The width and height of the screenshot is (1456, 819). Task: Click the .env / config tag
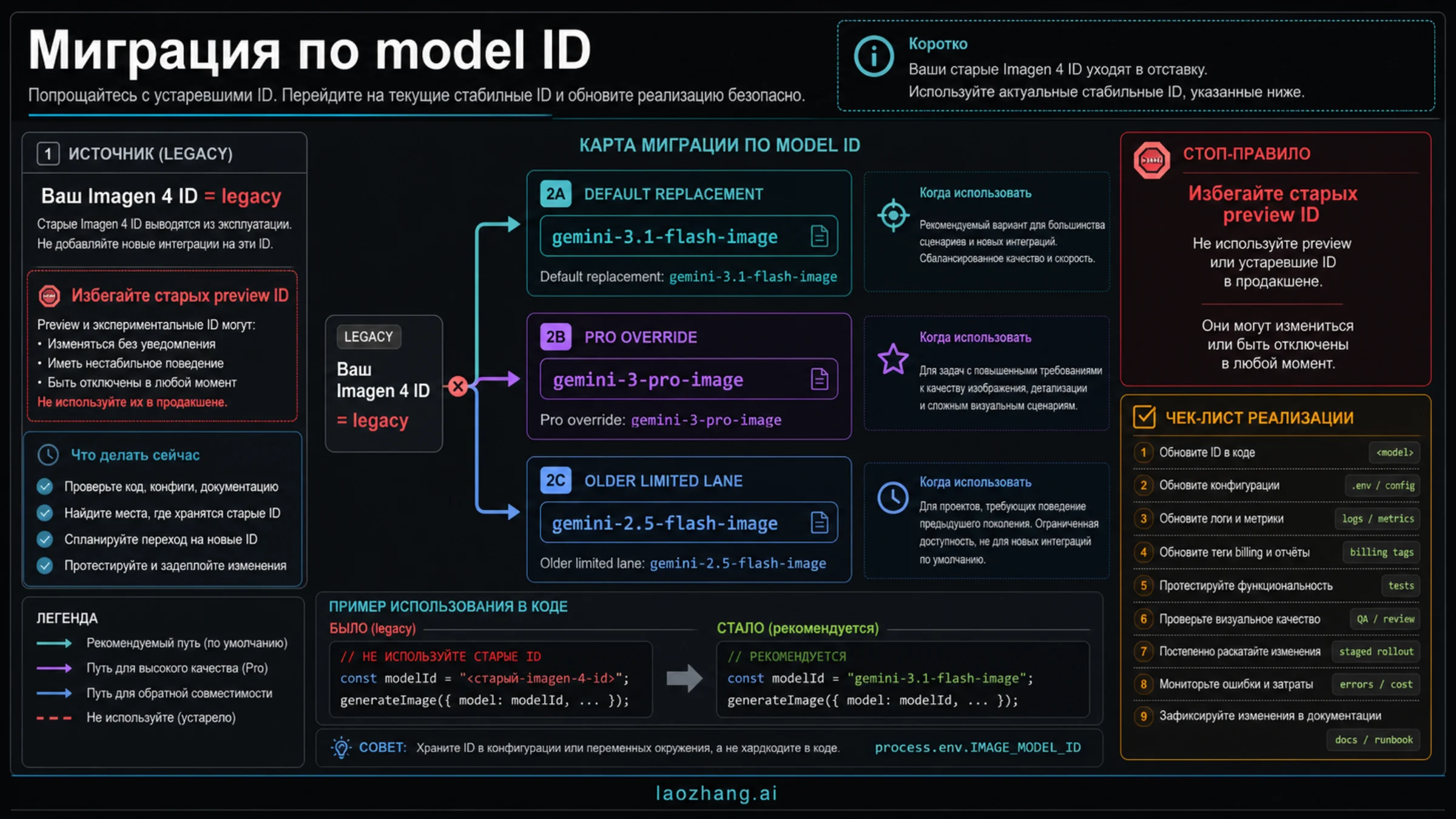pos(1383,485)
